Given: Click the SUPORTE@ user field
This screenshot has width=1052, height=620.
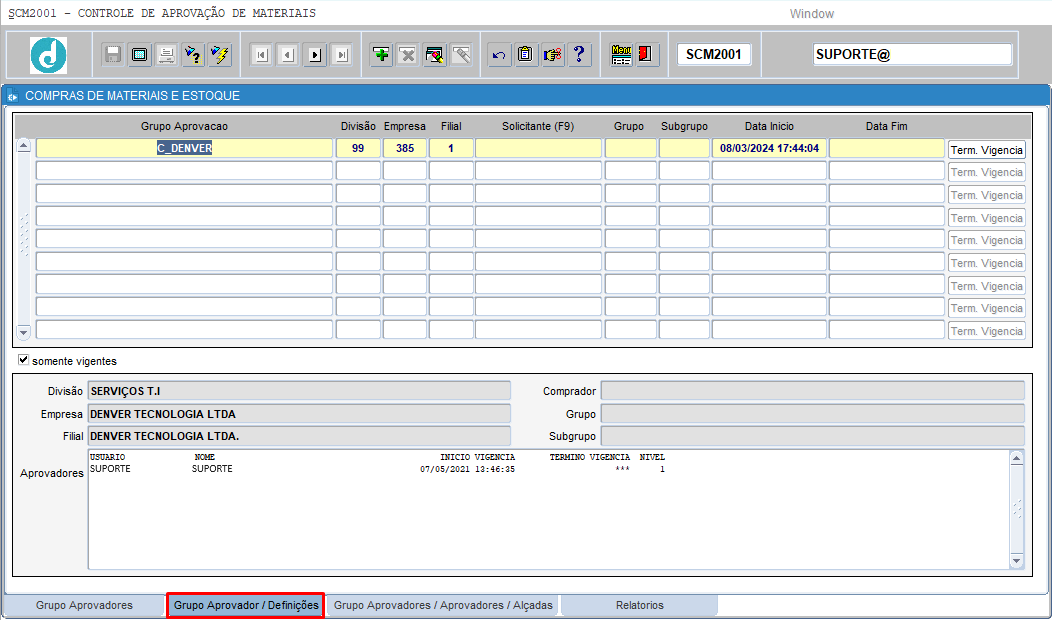Looking at the screenshot, I should click(912, 54).
